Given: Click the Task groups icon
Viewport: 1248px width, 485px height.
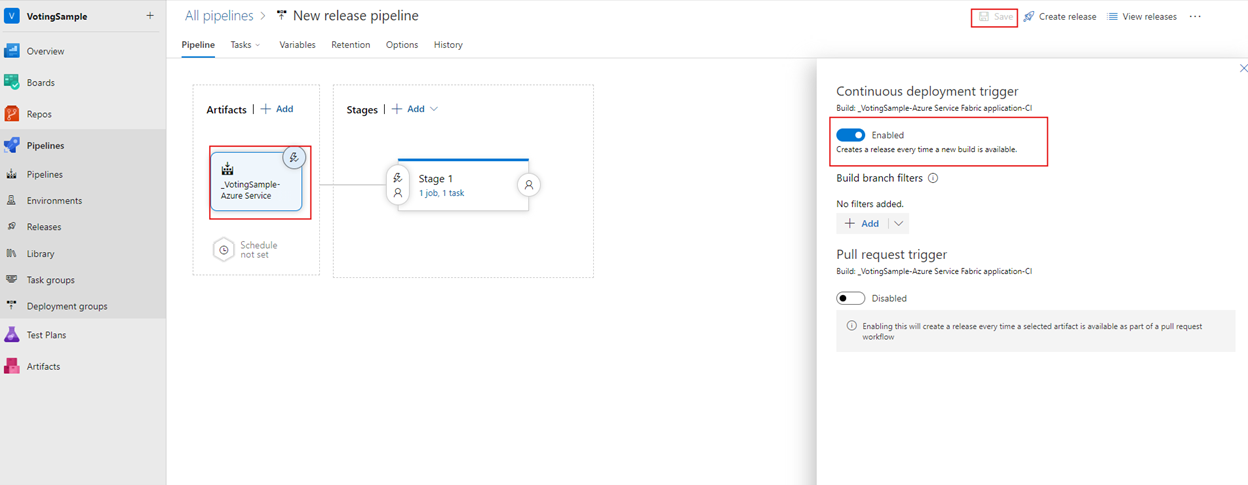Looking at the screenshot, I should click(12, 280).
